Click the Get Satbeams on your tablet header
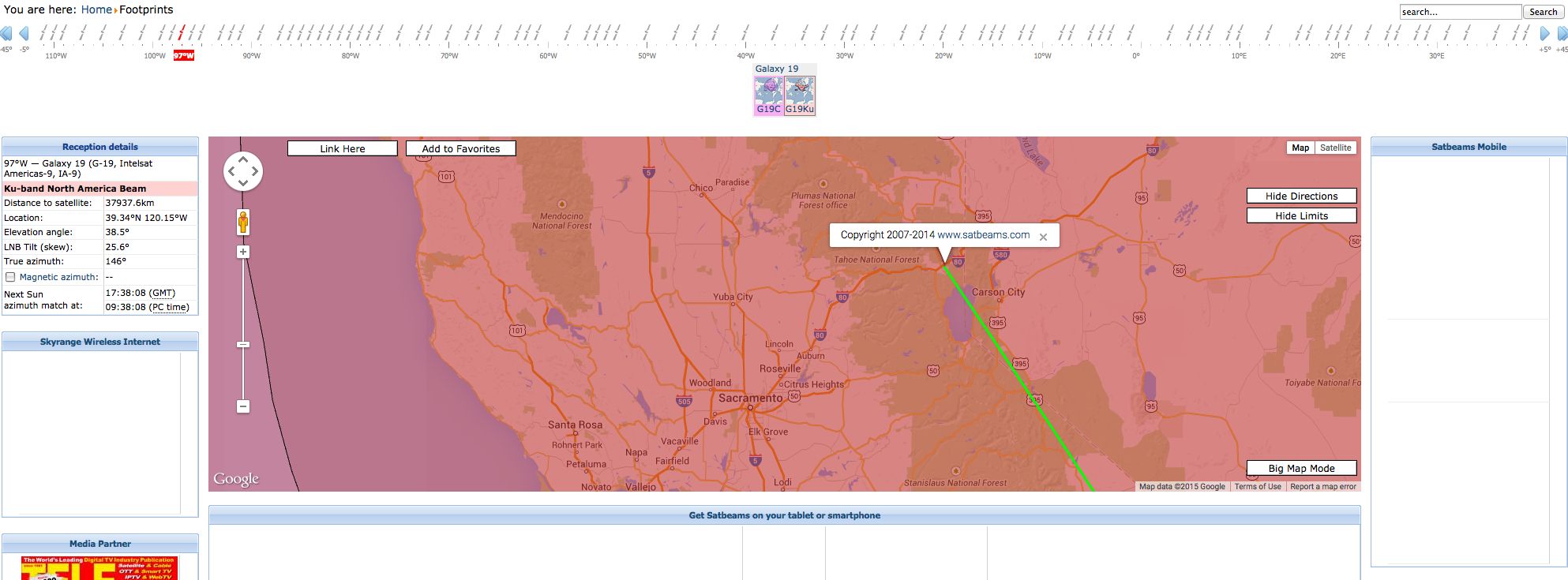Screen dimensions: 1568x580 784,515
